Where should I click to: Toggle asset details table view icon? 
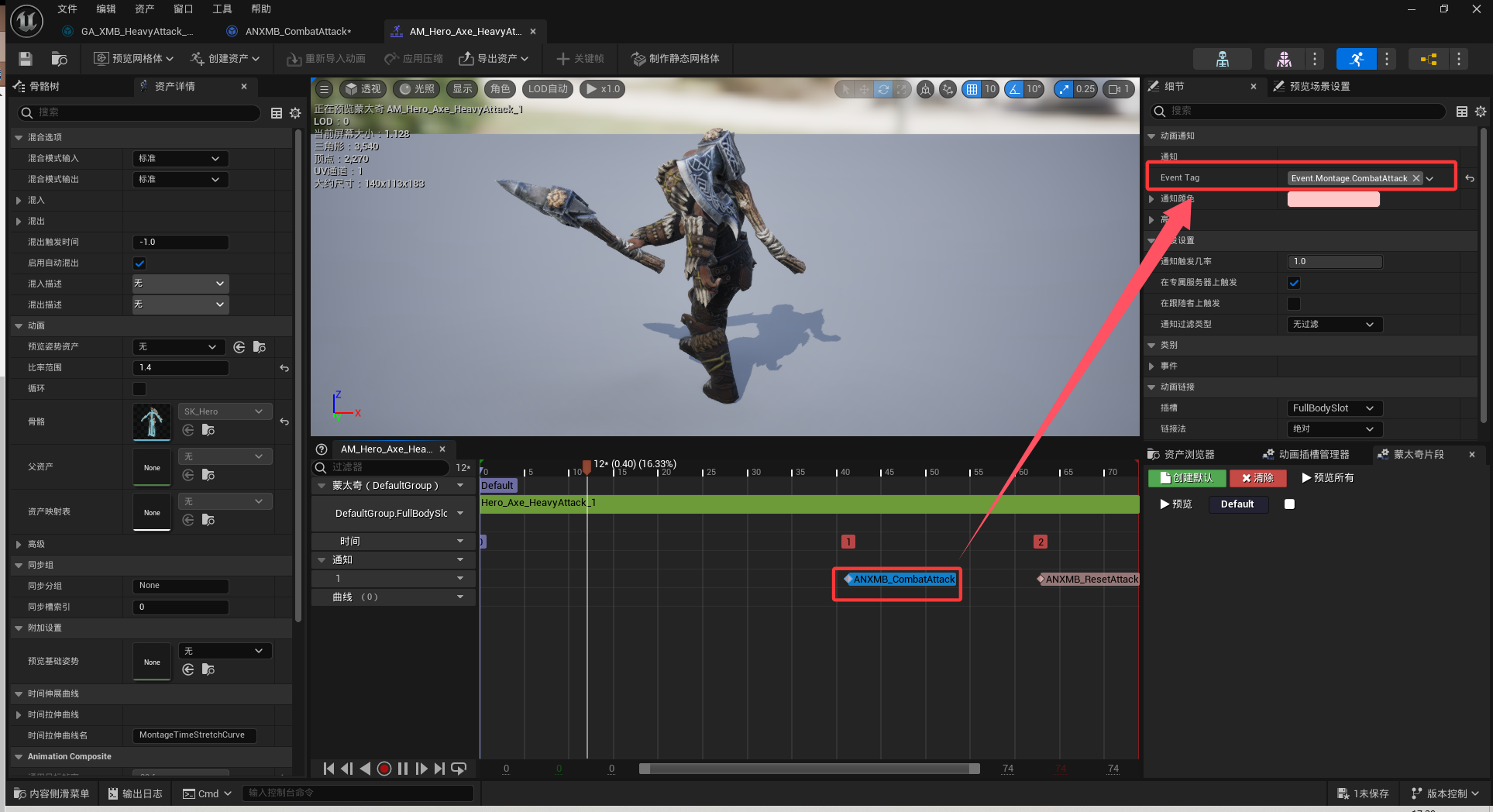tap(277, 113)
